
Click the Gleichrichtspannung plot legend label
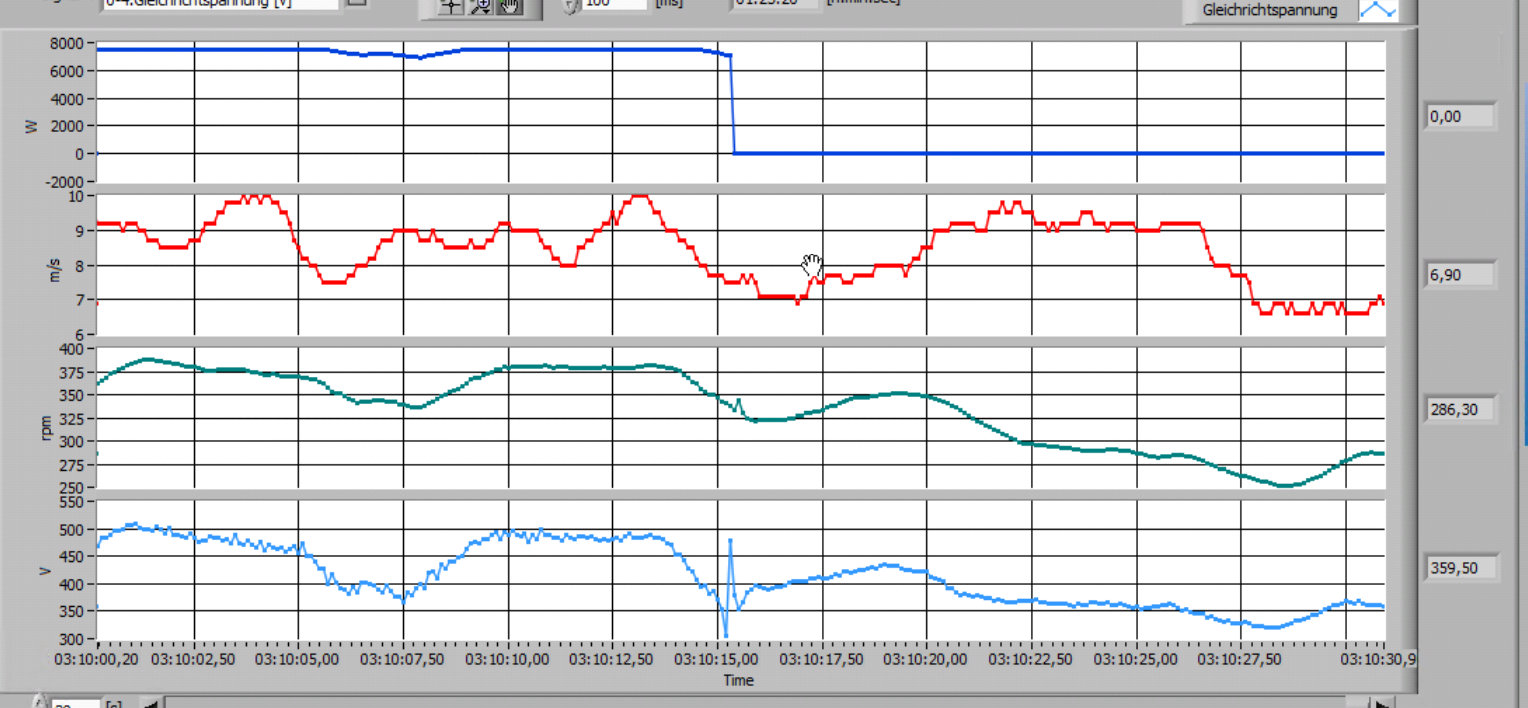click(x=1271, y=10)
